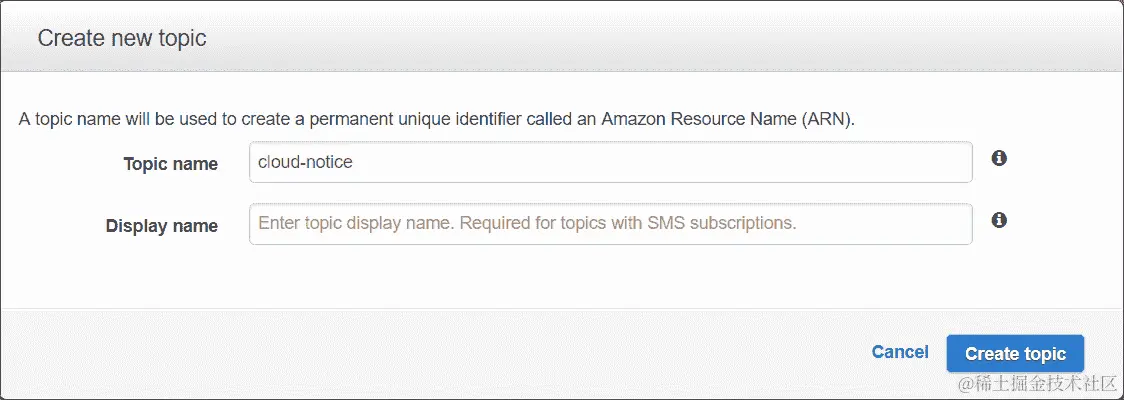Click the gray footer bar left of Cancel
Viewport: 1124px width, 400px height.
430,353
